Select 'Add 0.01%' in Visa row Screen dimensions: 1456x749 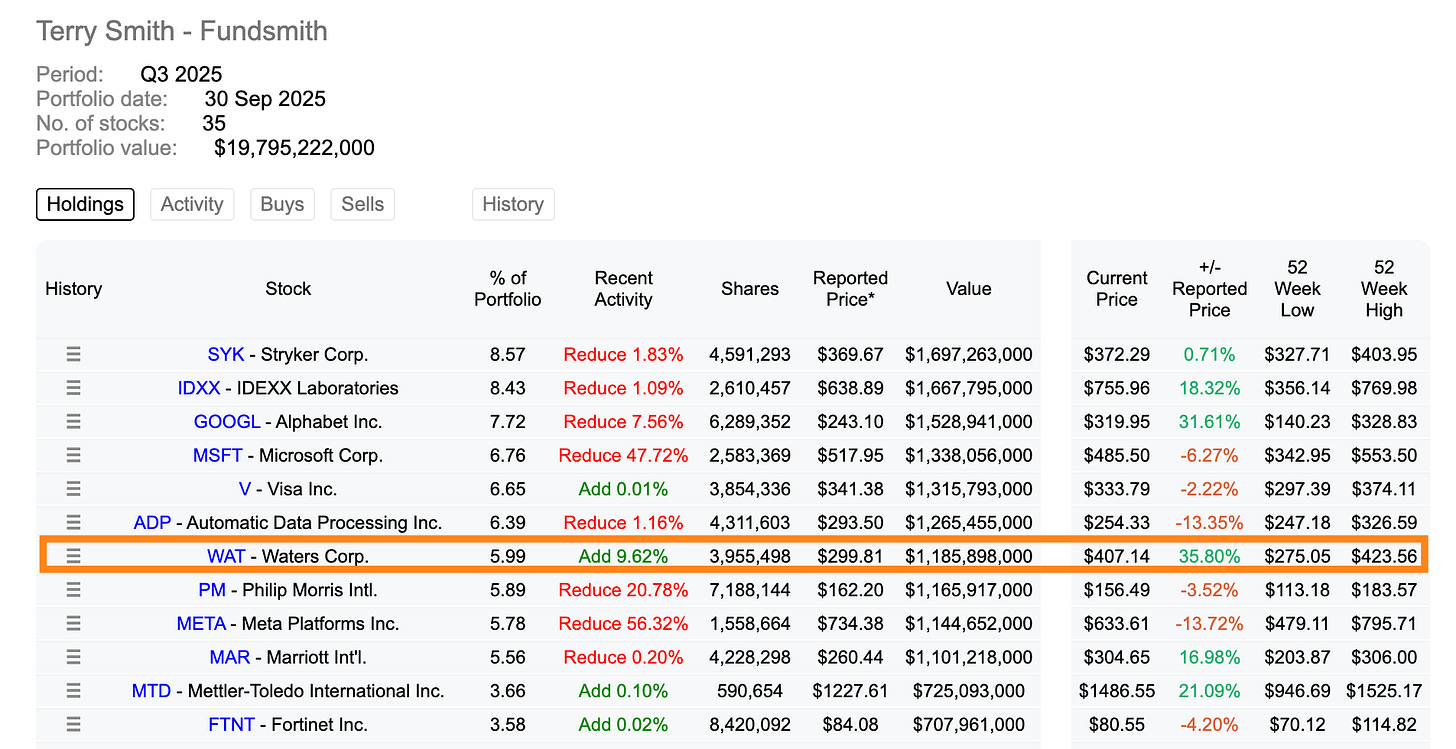623,489
